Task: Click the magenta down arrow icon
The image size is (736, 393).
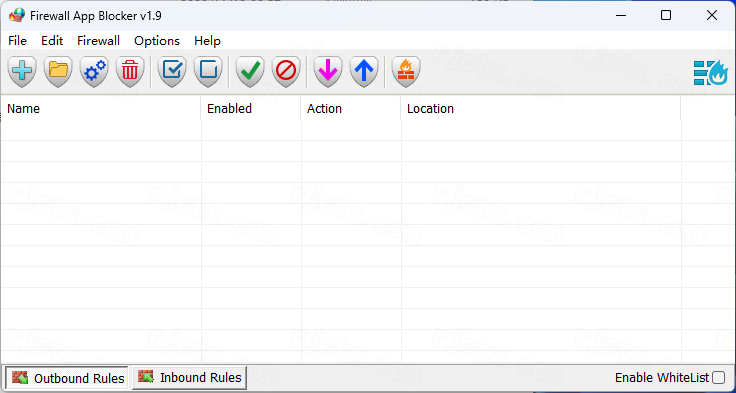Action: click(328, 71)
